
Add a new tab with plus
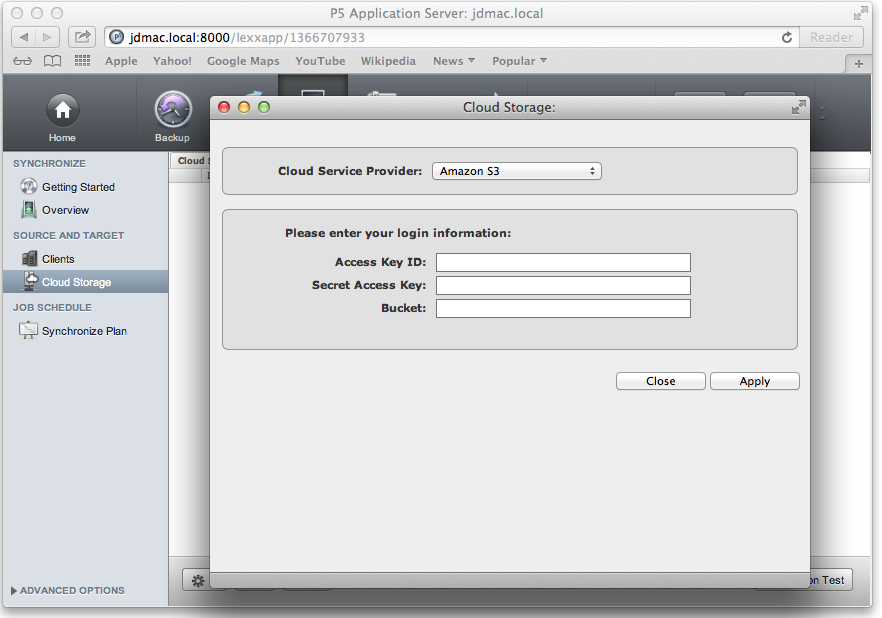(858, 64)
